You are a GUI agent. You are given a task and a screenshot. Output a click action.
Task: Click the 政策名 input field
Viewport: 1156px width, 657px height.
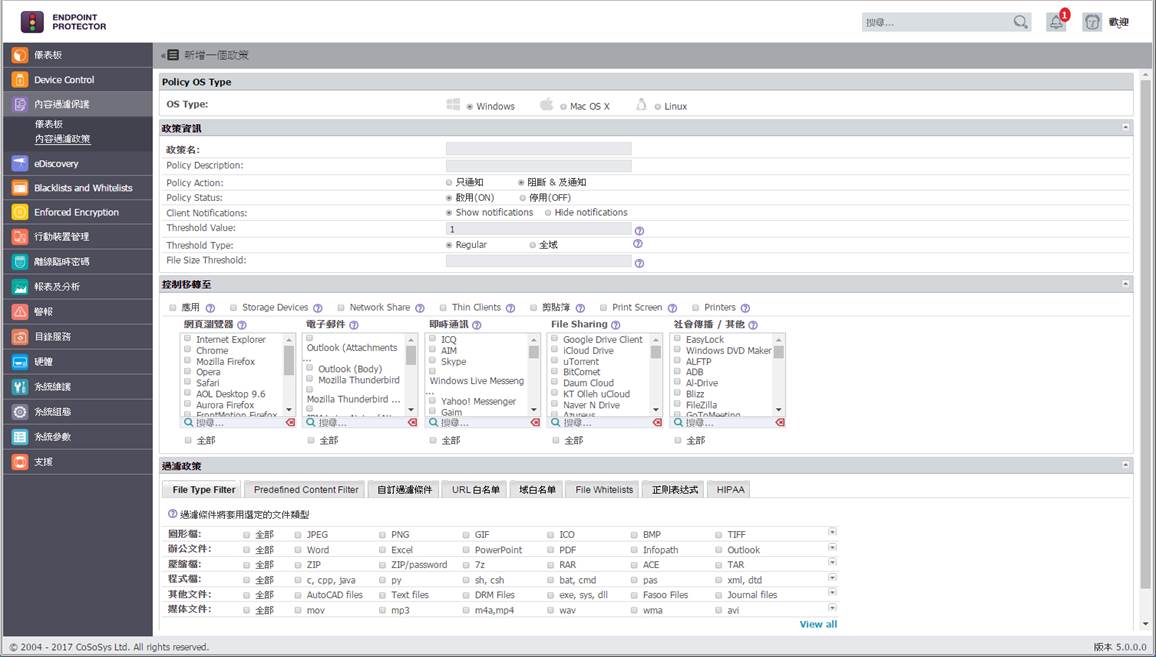pyautogui.click(x=538, y=149)
